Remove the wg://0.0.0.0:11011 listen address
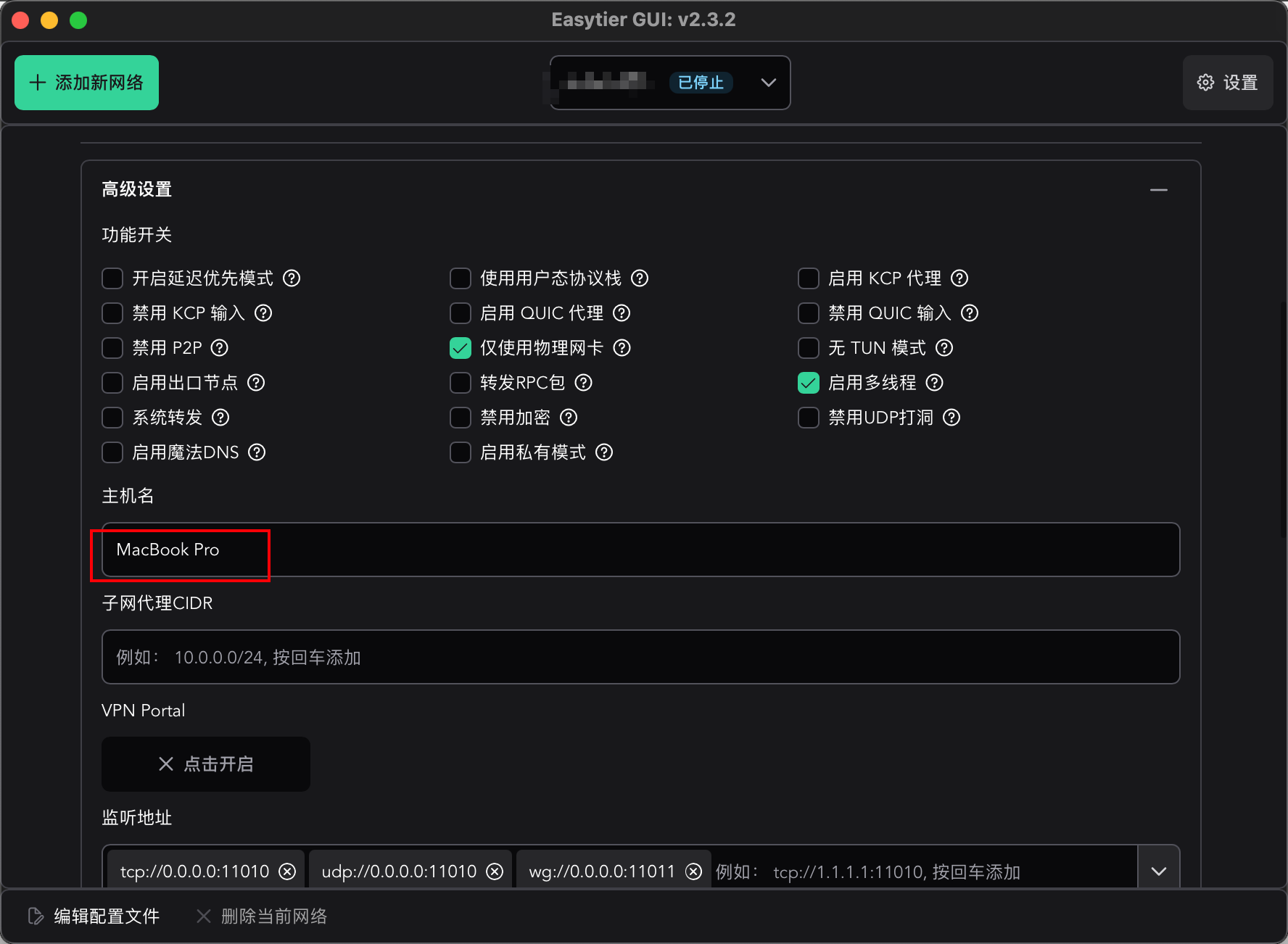Screen dimensions: 1288x944 pos(693,871)
